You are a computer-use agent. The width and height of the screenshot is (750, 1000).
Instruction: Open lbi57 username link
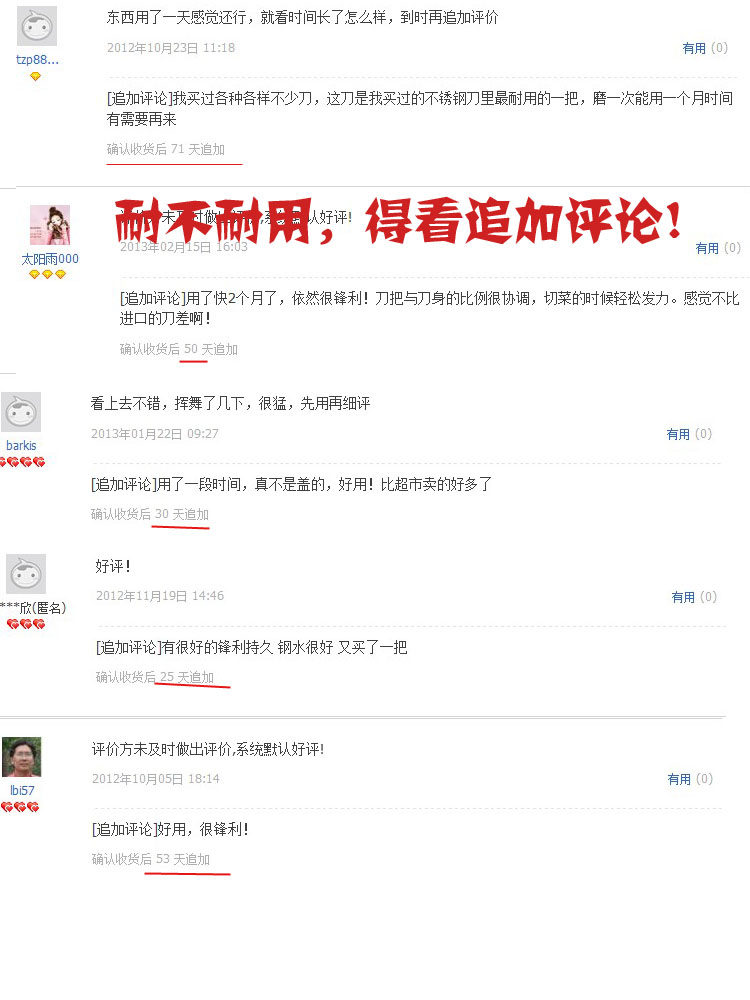22,790
